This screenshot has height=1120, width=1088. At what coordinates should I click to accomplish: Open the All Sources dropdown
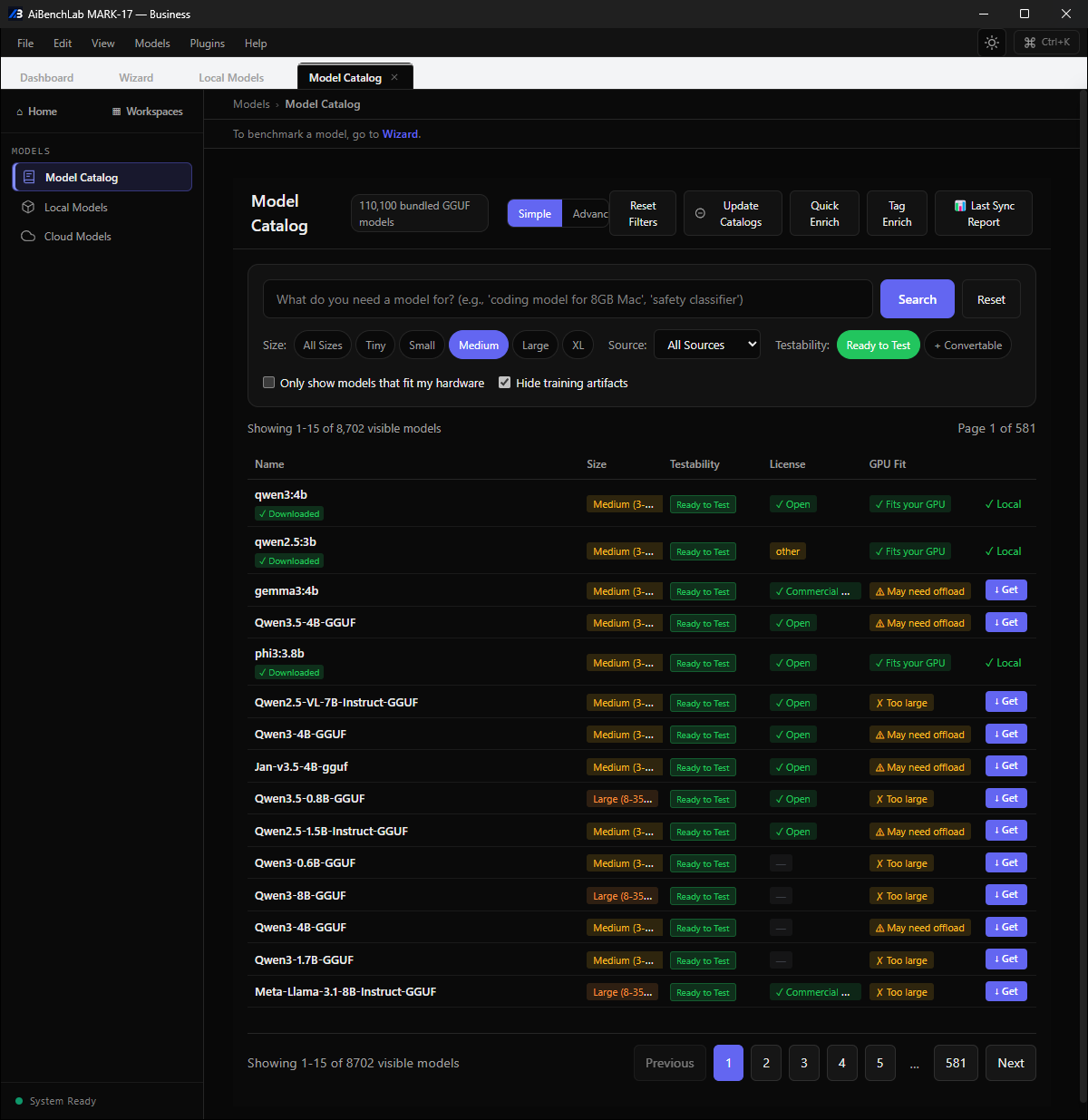(x=707, y=345)
